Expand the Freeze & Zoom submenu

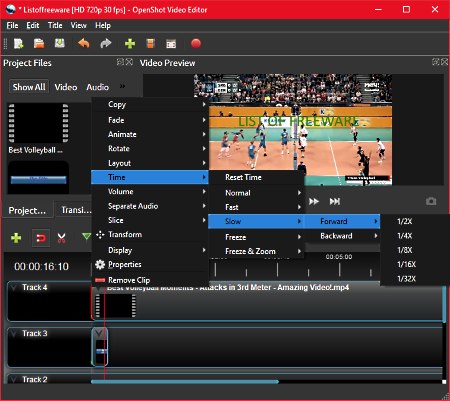(x=256, y=251)
